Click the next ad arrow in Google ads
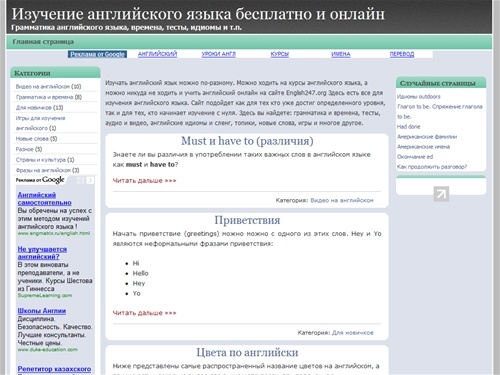The height and width of the screenshot is (375, 500). point(90,180)
